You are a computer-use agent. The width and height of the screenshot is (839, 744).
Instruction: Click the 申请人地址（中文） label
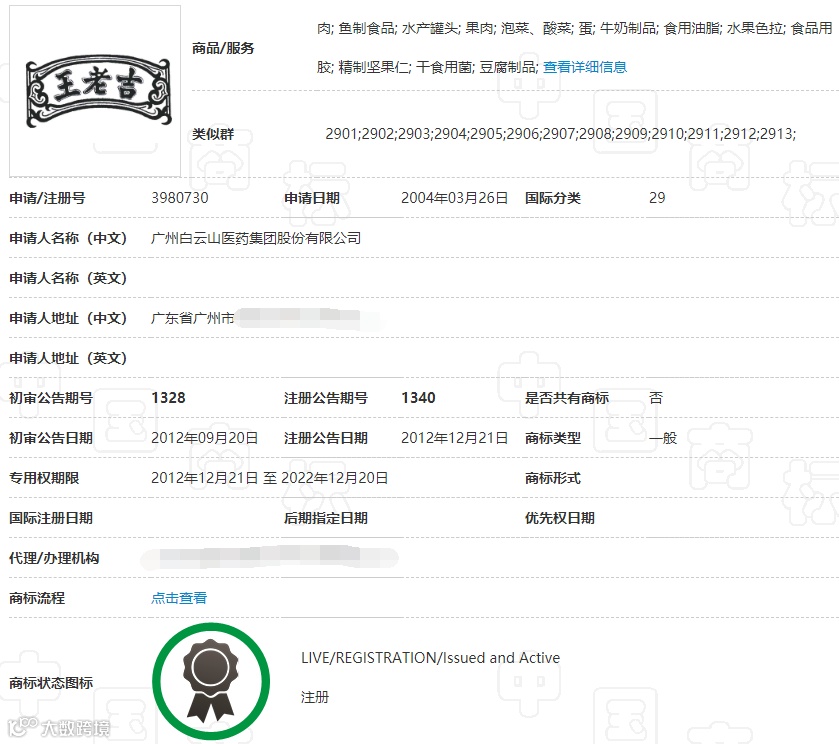(x=68, y=318)
